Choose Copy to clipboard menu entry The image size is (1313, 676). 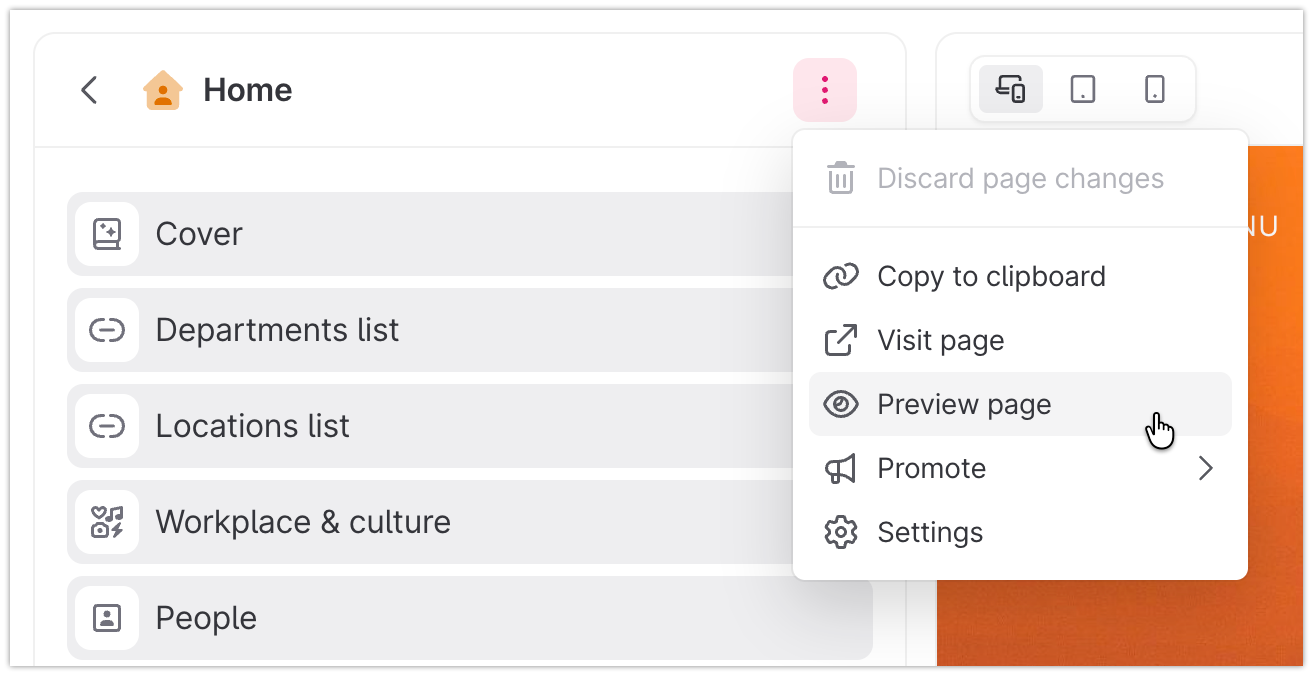[1020, 276]
